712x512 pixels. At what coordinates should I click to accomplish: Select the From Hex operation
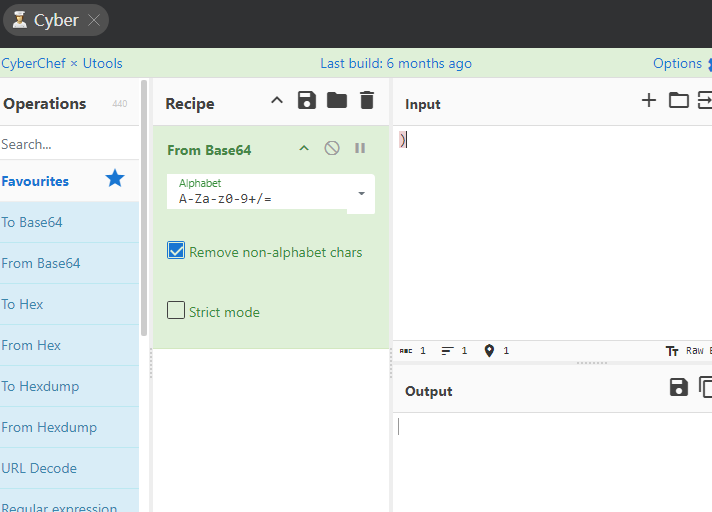click(x=69, y=345)
